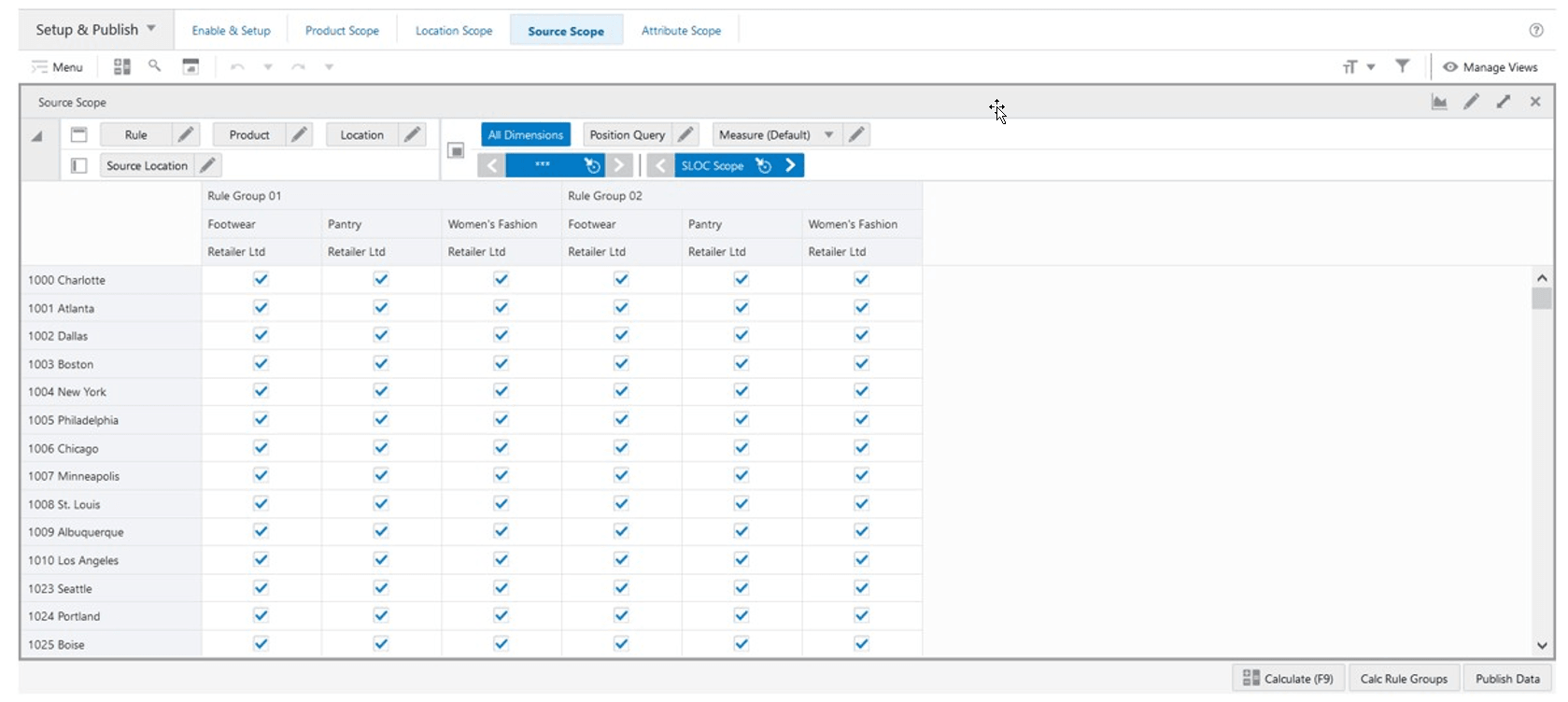This screenshot has height=702, width=1568.
Task: Click the Publish Data button
Action: (x=1507, y=679)
